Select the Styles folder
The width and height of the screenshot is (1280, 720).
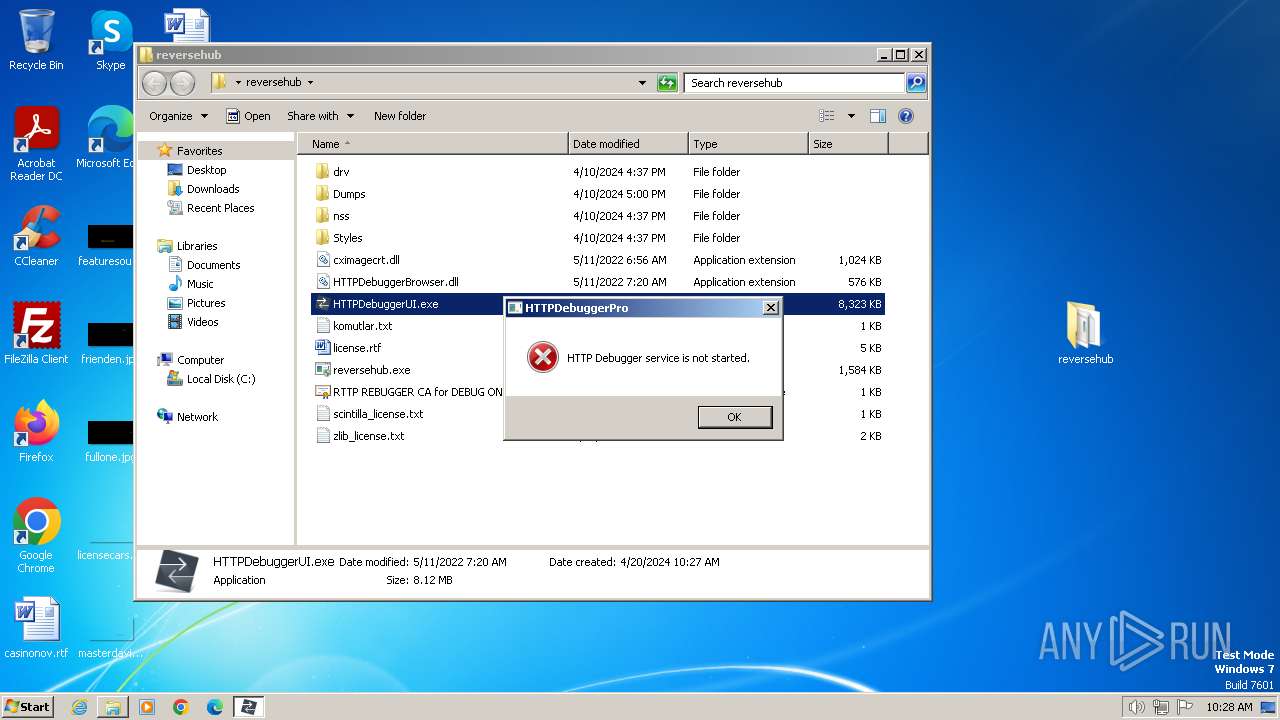(x=347, y=238)
